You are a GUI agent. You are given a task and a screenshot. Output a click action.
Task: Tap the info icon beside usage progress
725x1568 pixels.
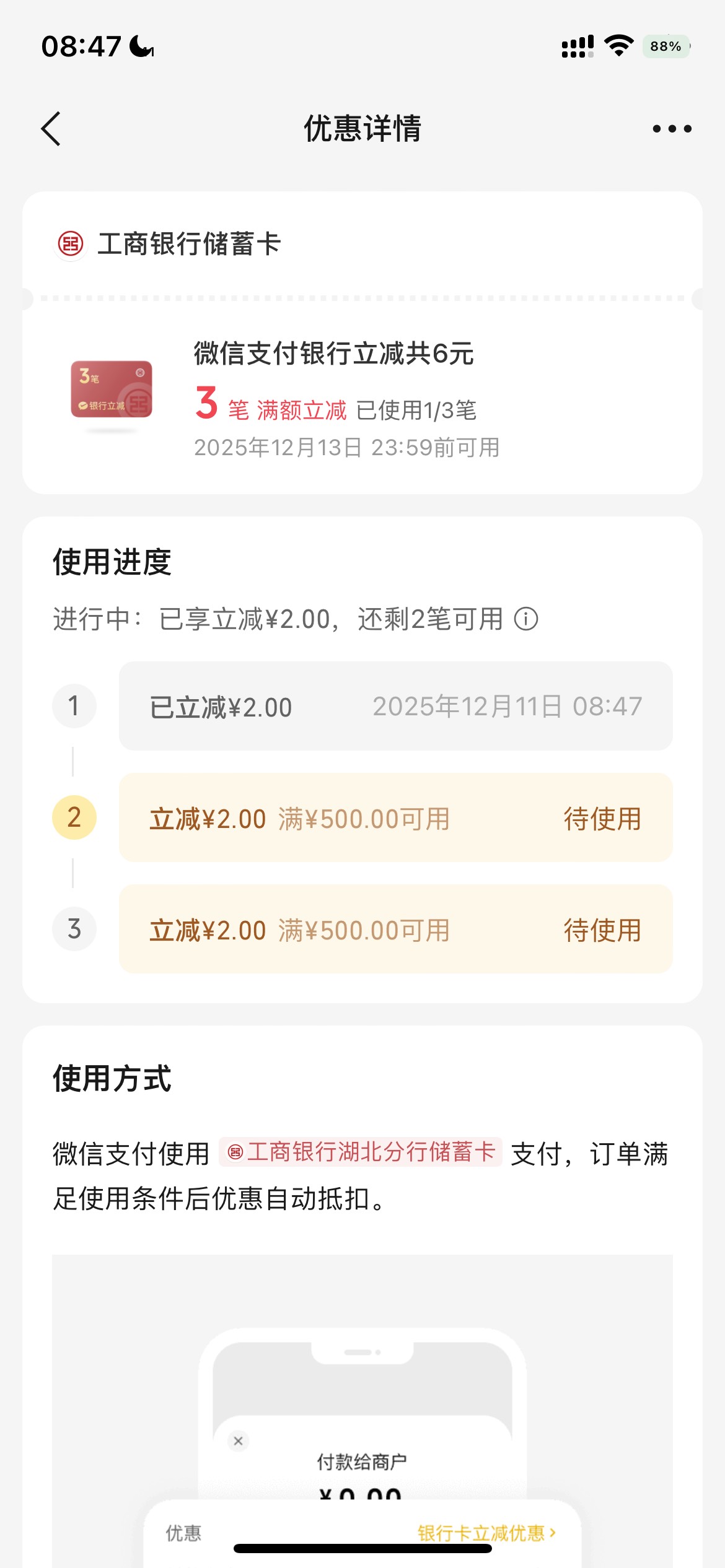(x=526, y=619)
